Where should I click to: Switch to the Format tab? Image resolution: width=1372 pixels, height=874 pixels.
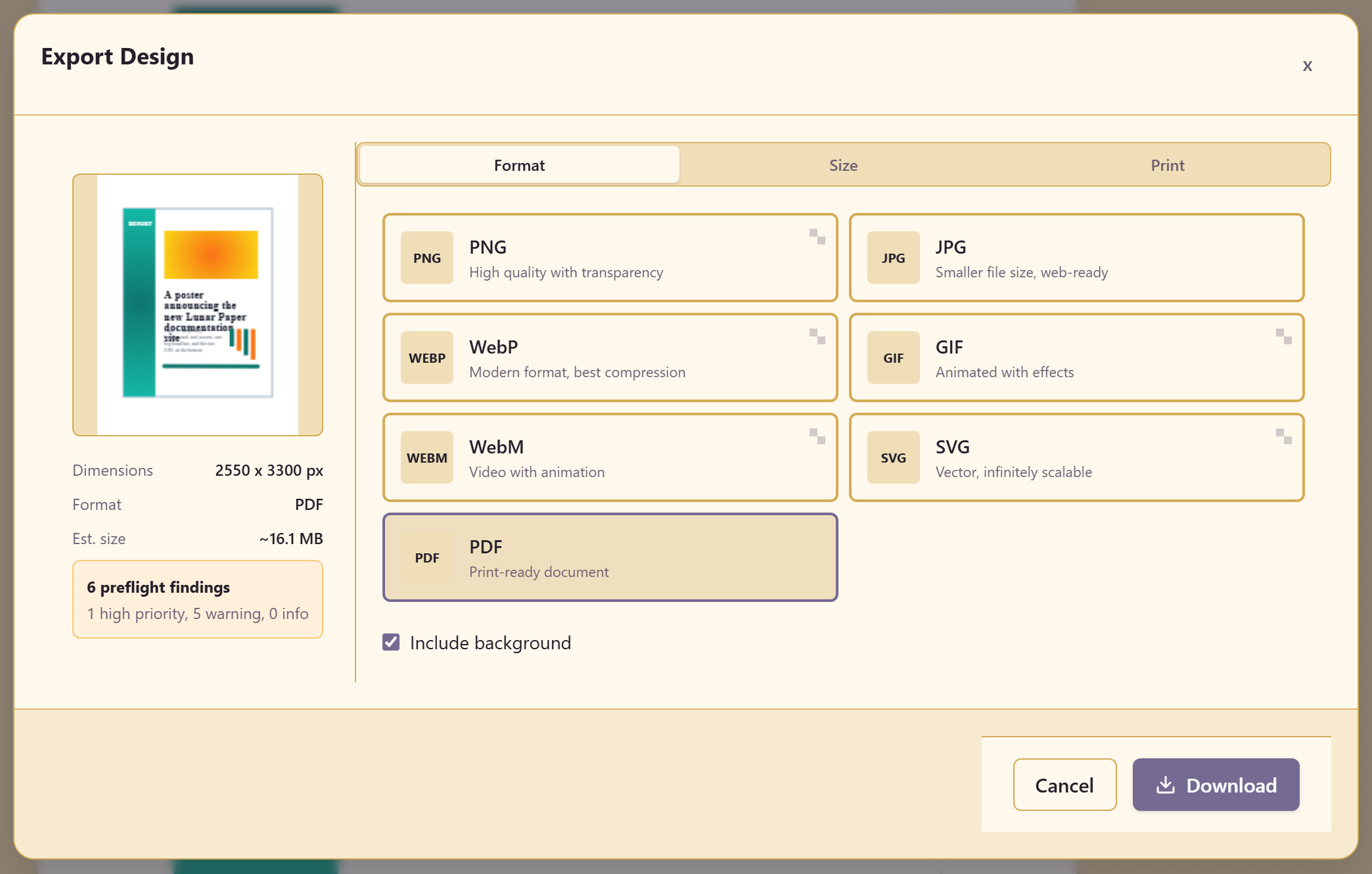[x=519, y=165]
